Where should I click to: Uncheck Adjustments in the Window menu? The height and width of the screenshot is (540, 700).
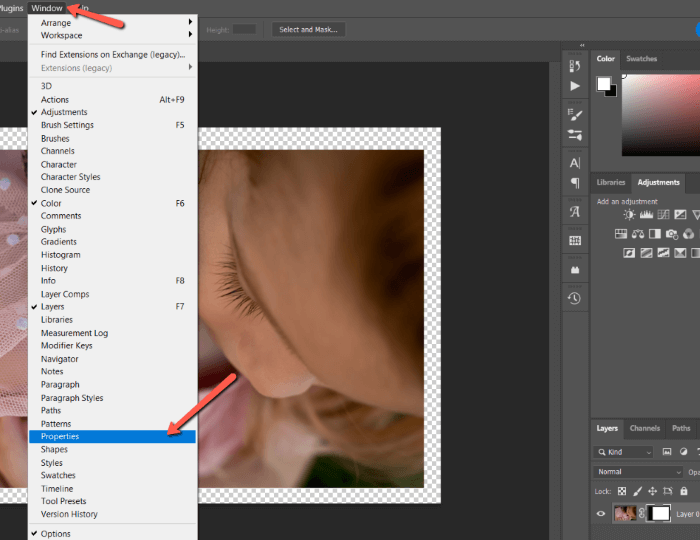64,112
